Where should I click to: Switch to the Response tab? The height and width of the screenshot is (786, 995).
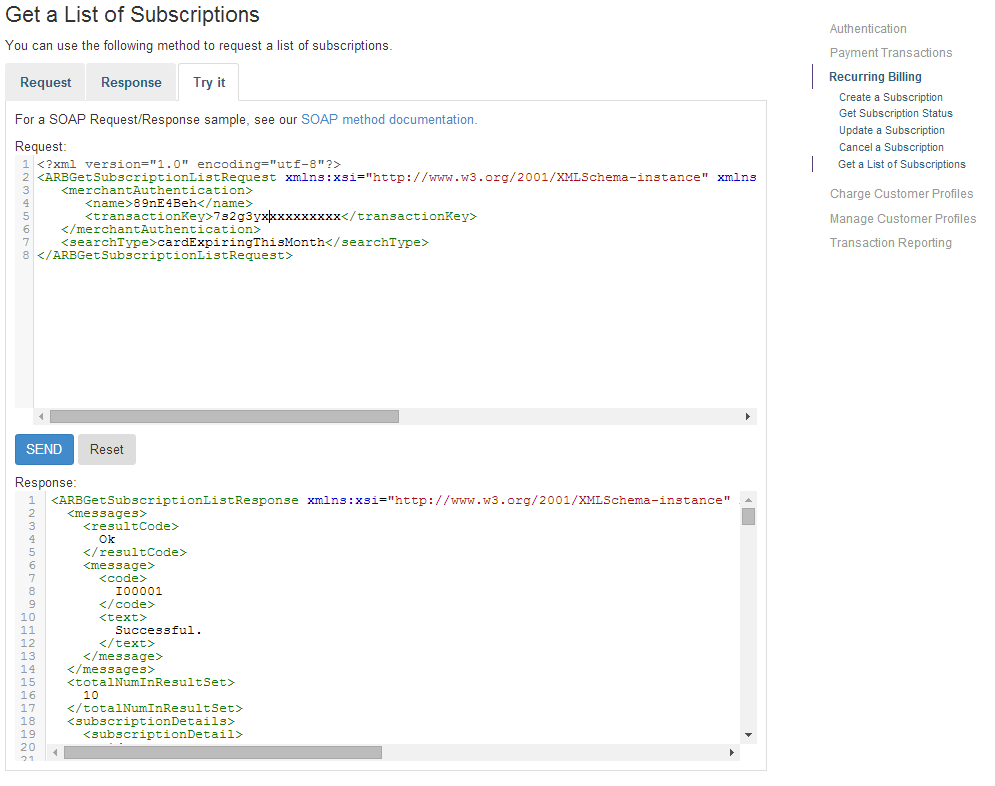[131, 83]
